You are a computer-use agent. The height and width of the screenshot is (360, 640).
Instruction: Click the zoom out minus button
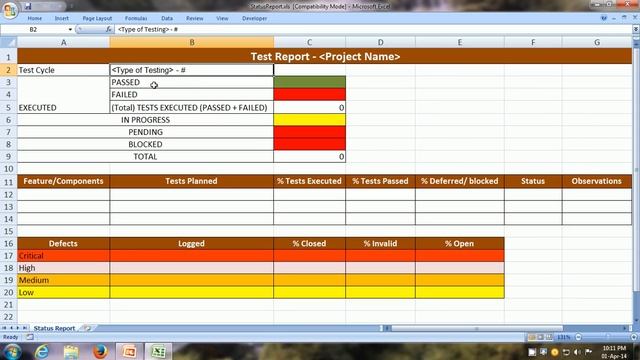(578, 337)
